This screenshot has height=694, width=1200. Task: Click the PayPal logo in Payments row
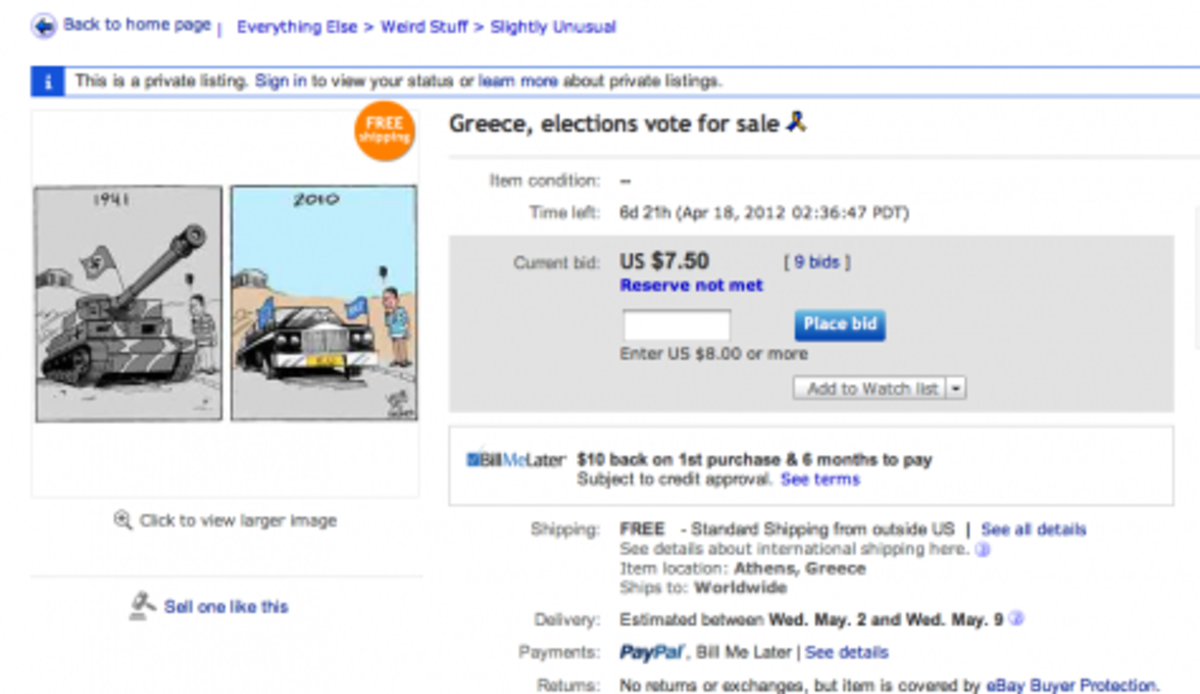[652, 652]
